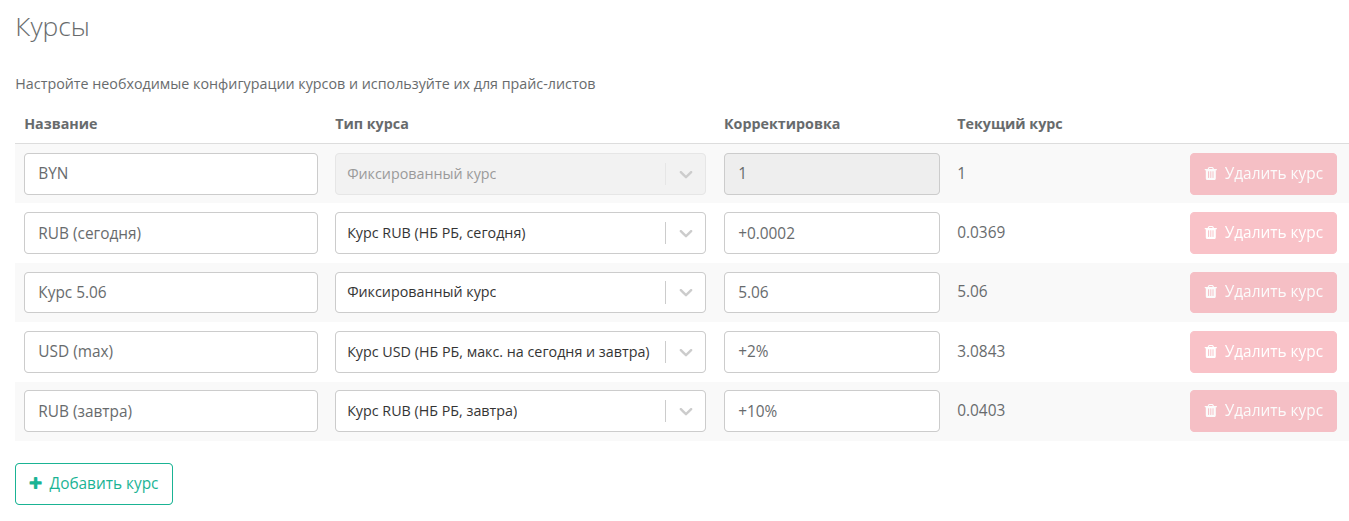The width and height of the screenshot is (1349, 521).
Task: Focus the RUB (сегодня) name field
Action: pos(171,233)
